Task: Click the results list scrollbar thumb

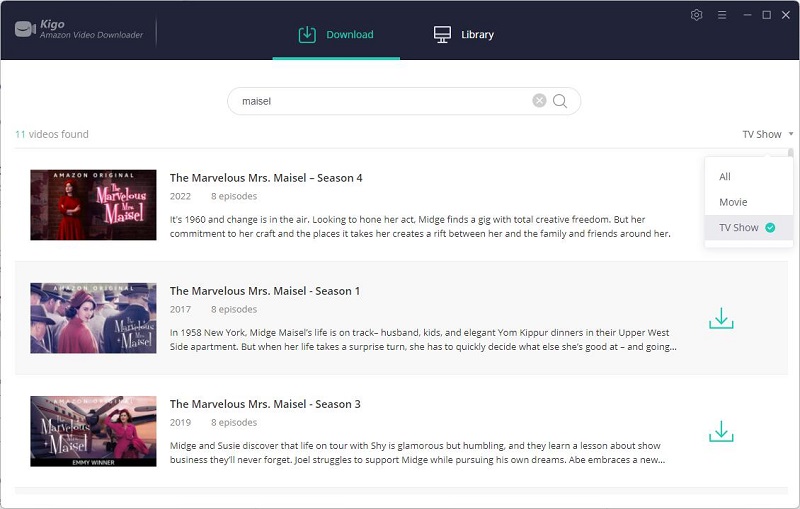Action: tap(790, 153)
